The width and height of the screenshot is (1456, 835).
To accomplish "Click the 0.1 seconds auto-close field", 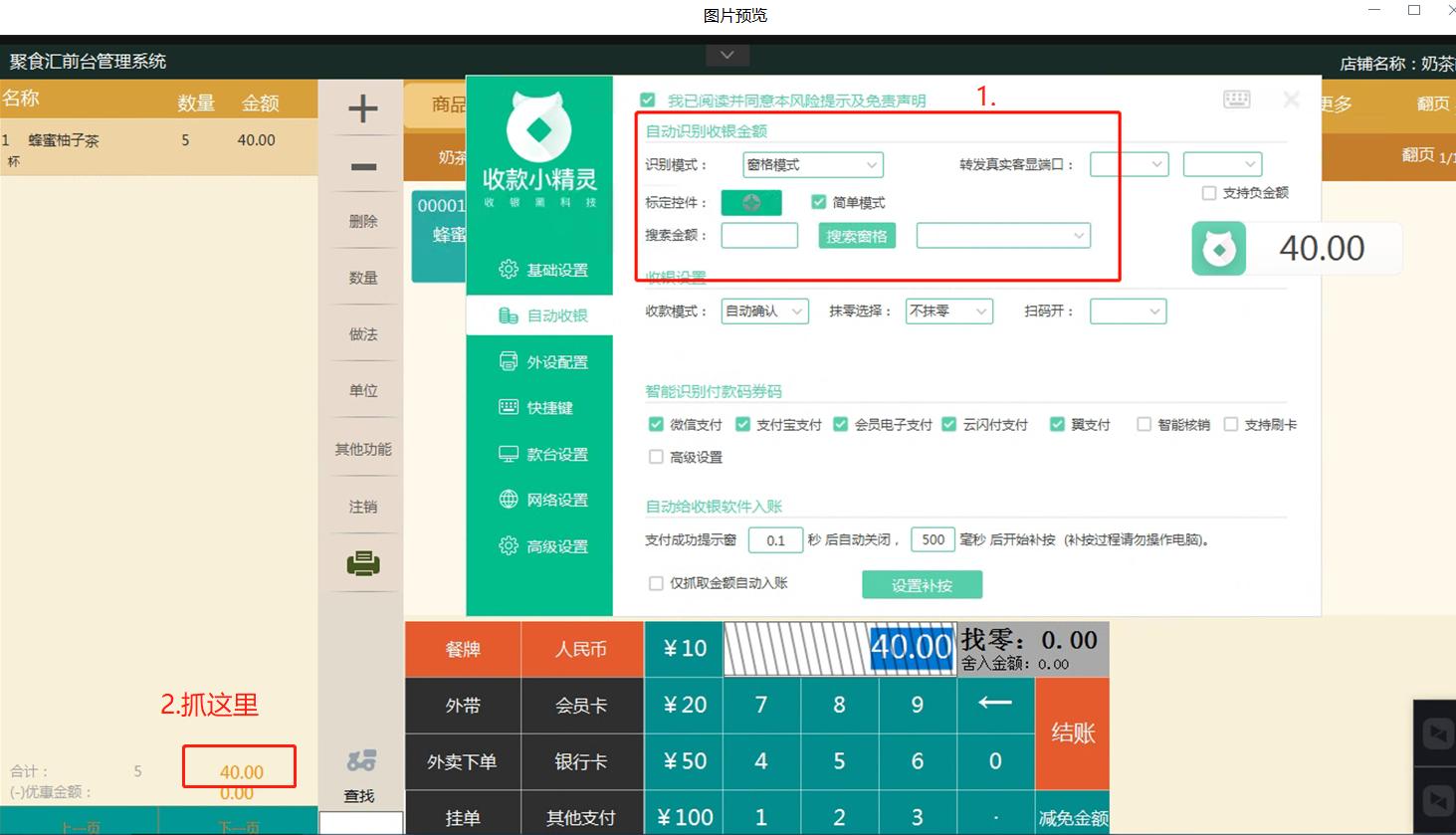I will [x=776, y=539].
